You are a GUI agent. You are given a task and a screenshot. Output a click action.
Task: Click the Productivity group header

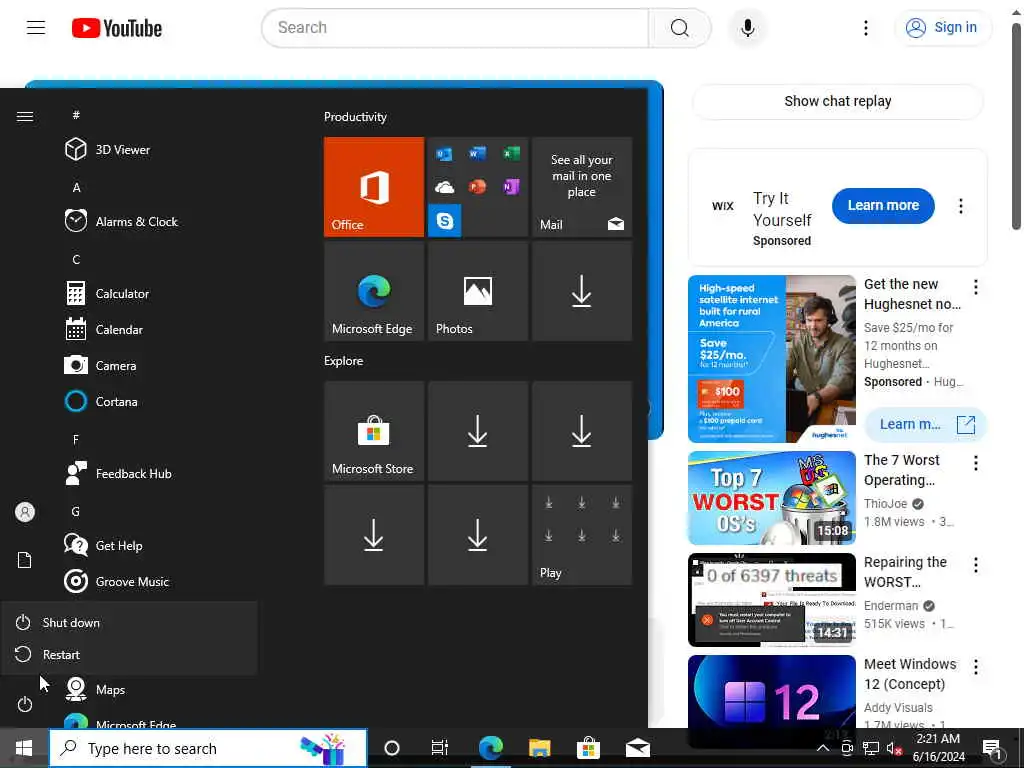[x=355, y=117]
